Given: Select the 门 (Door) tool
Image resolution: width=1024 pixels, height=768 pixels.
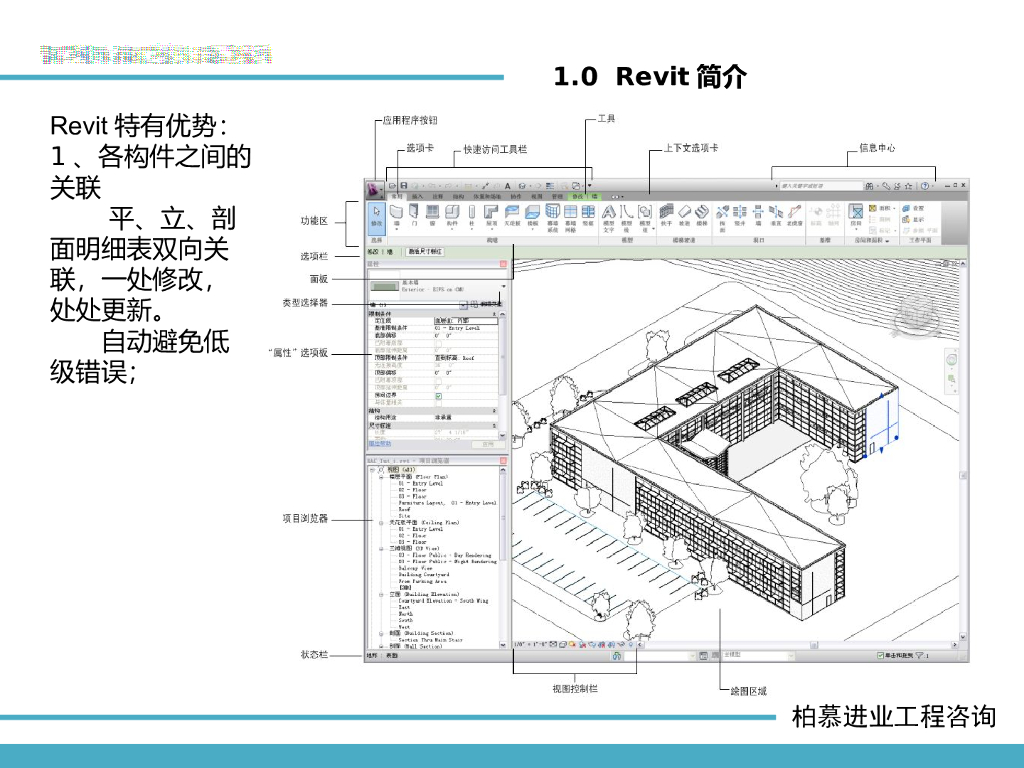Looking at the screenshot, I should [x=414, y=216].
